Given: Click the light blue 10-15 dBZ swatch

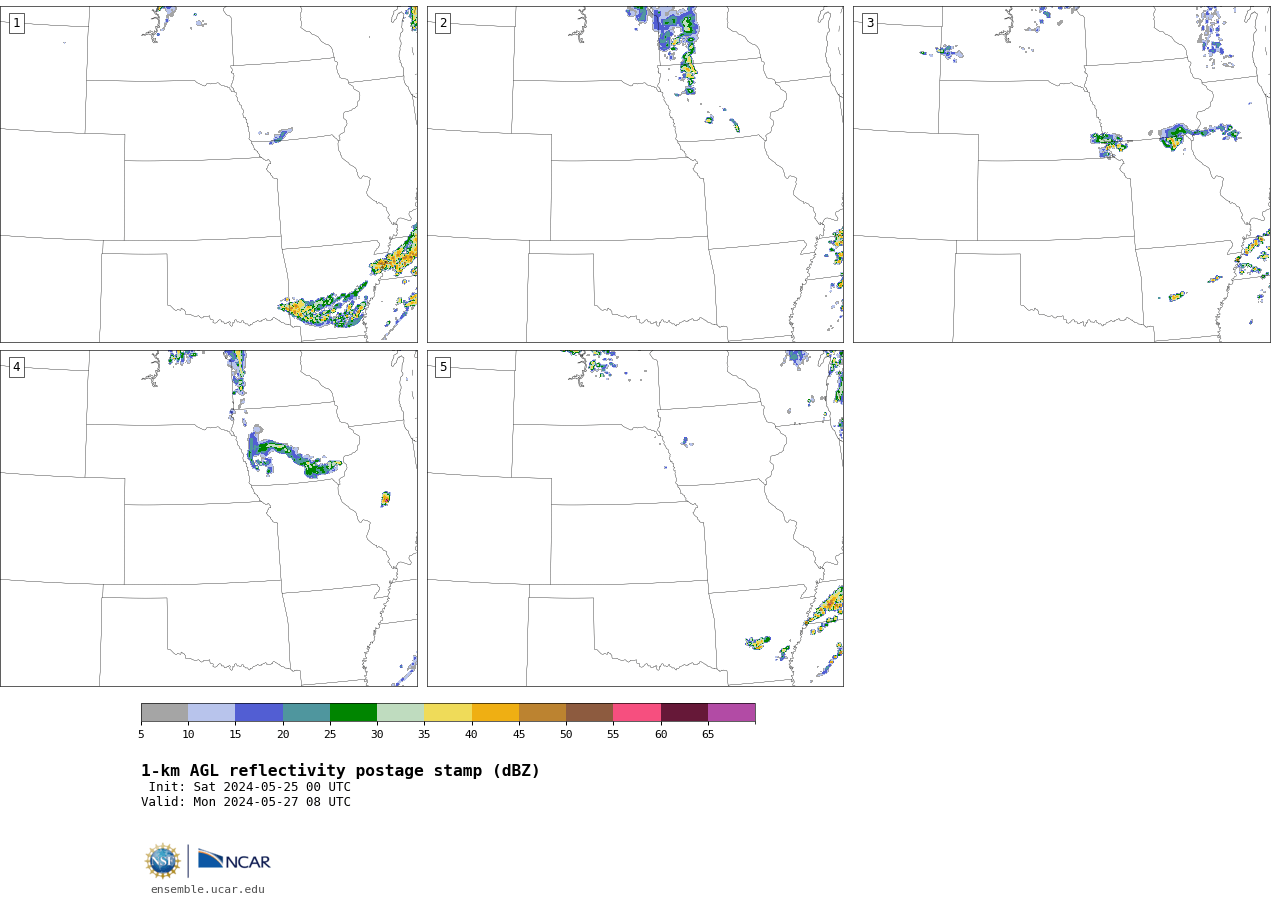Looking at the screenshot, I should click(211, 713).
